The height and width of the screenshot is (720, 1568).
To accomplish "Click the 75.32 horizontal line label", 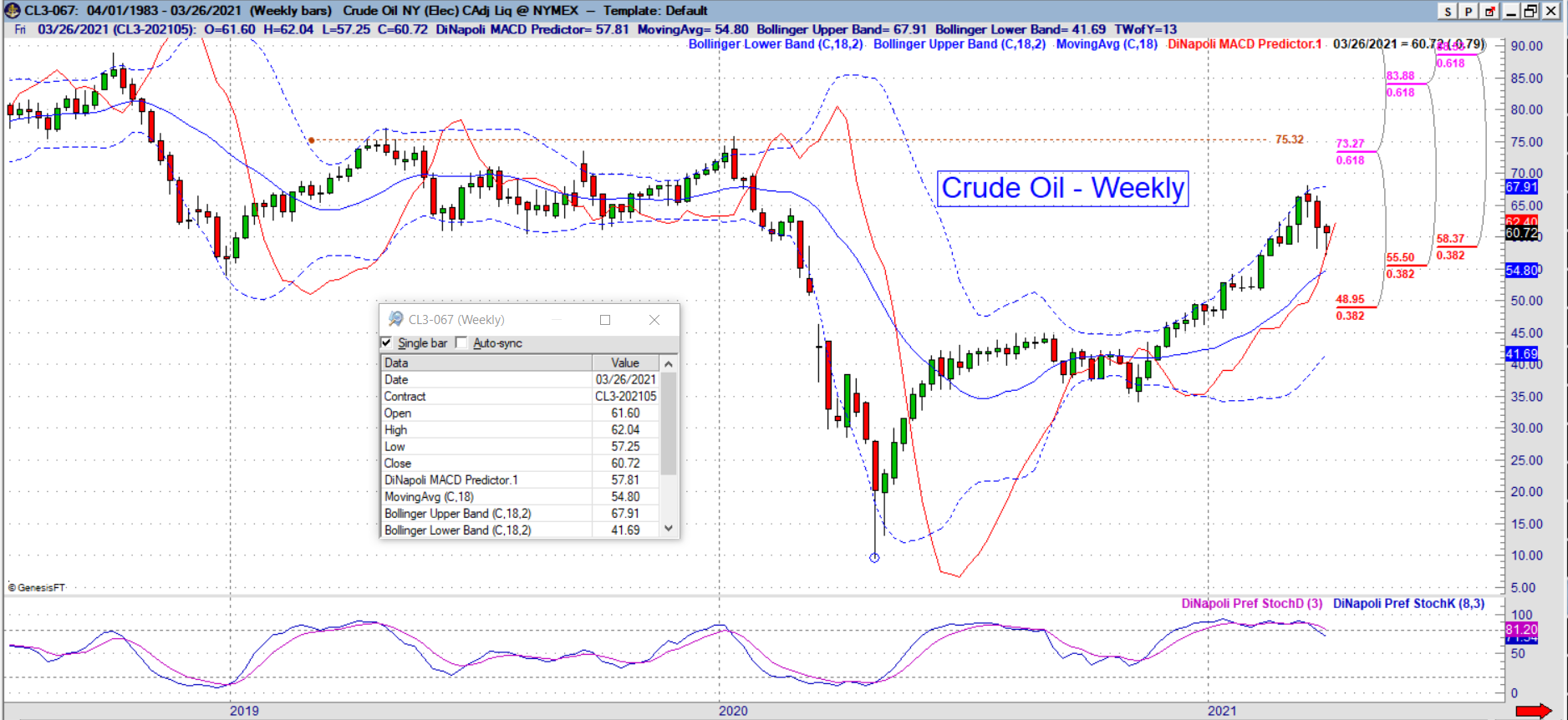I will pos(1290,139).
